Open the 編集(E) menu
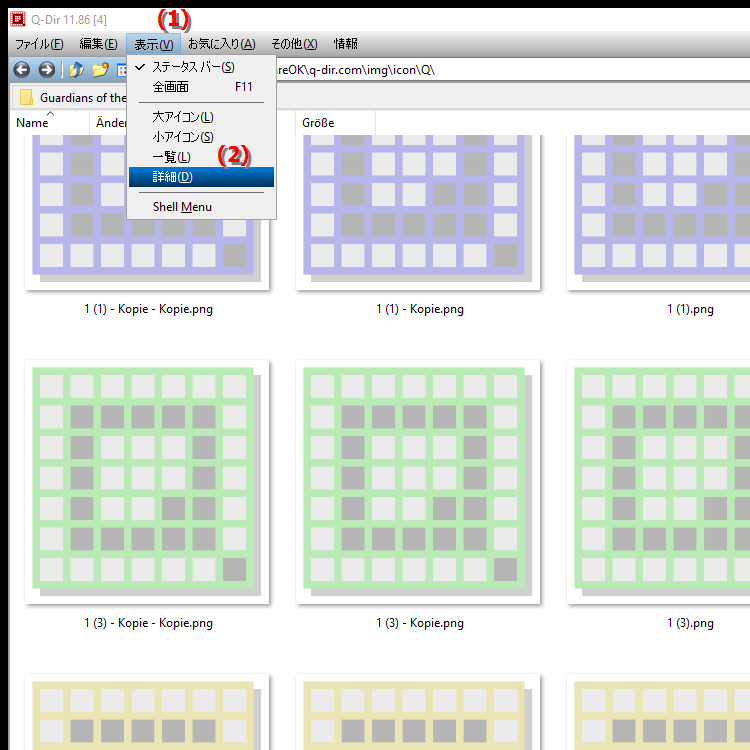The height and width of the screenshot is (750, 750). 98,44
